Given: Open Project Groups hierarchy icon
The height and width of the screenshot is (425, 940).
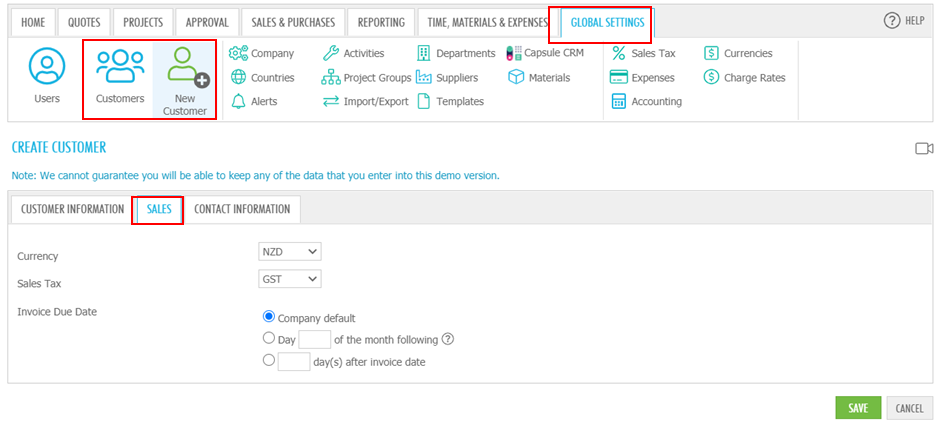Looking at the screenshot, I should [x=331, y=77].
